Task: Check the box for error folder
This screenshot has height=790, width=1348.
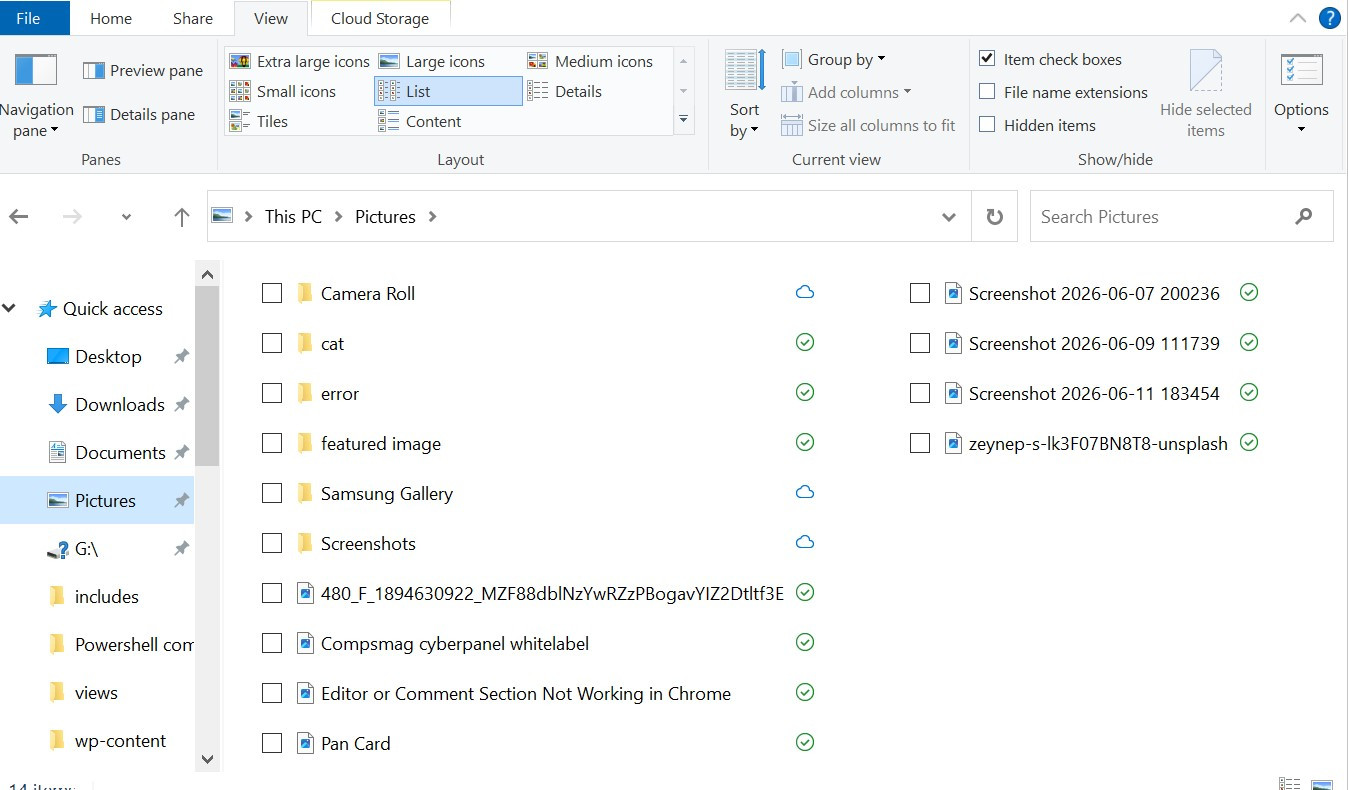Action: point(272,393)
